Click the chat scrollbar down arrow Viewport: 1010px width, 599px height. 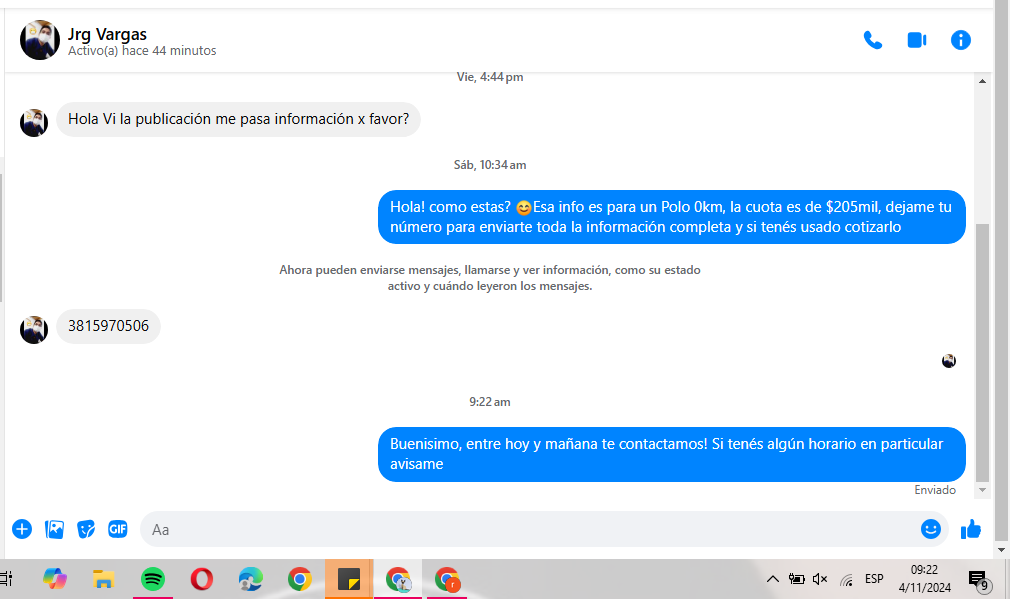982,490
